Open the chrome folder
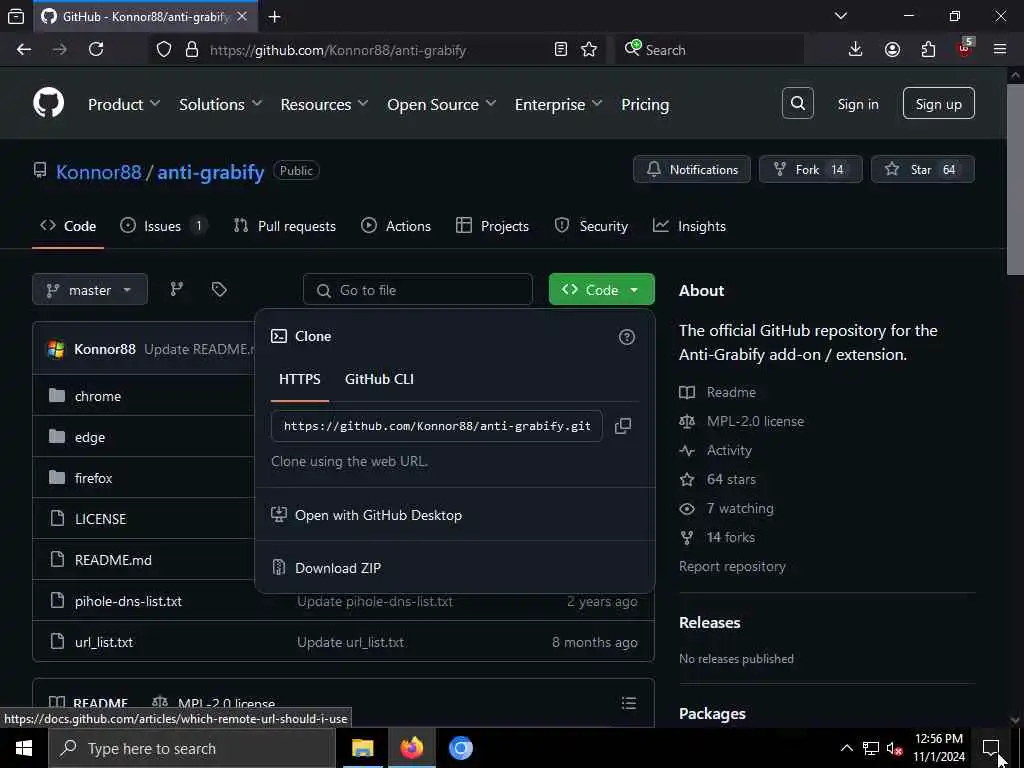 [x=98, y=396]
